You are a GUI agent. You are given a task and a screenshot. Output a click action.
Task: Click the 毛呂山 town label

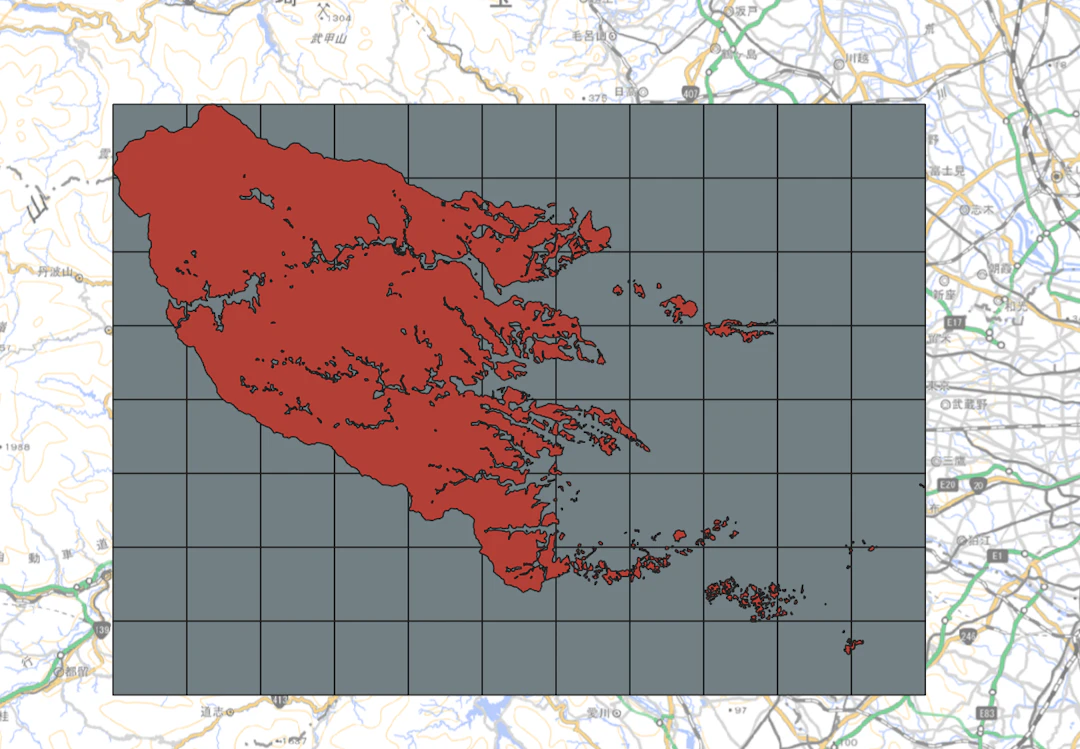click(x=589, y=35)
